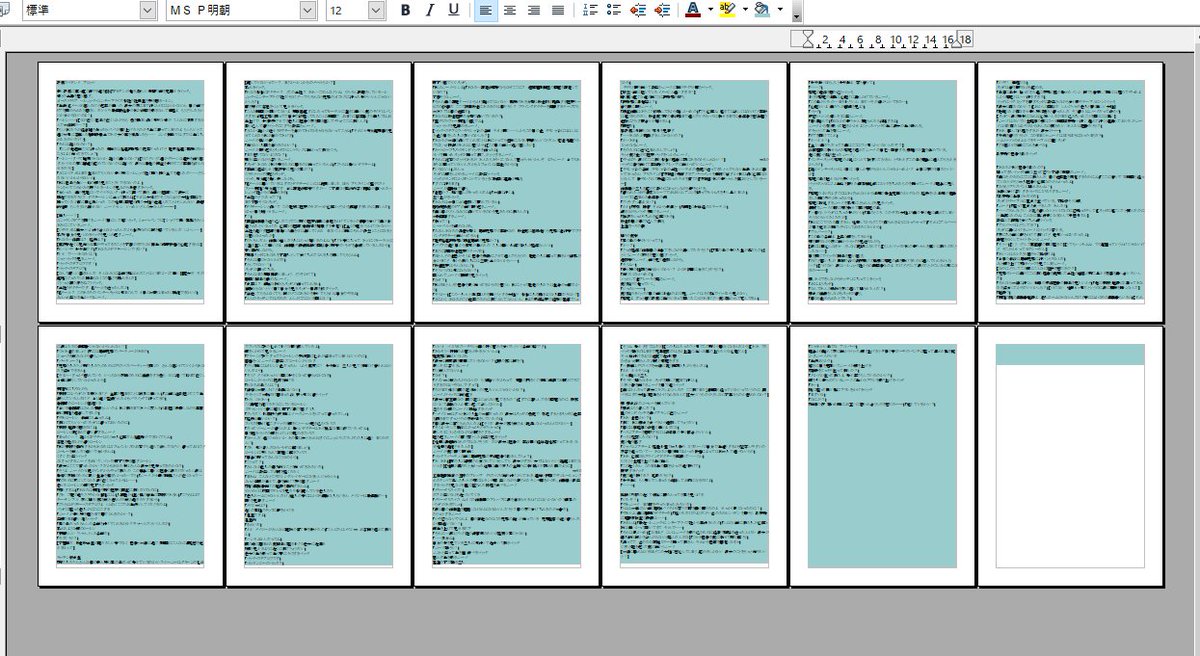Select the third page in bottom row

[x=506, y=456]
